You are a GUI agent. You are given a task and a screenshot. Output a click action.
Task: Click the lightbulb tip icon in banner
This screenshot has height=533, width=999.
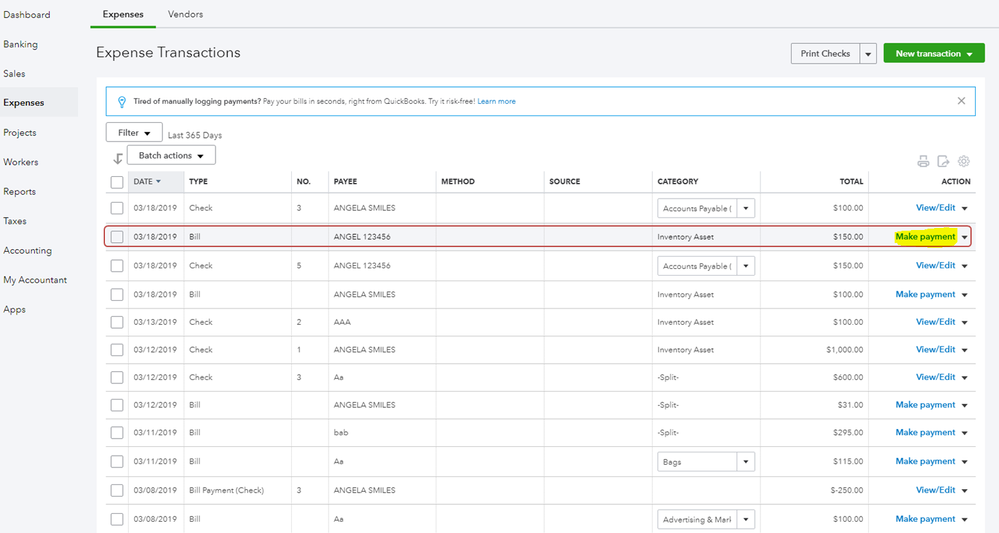coord(122,101)
